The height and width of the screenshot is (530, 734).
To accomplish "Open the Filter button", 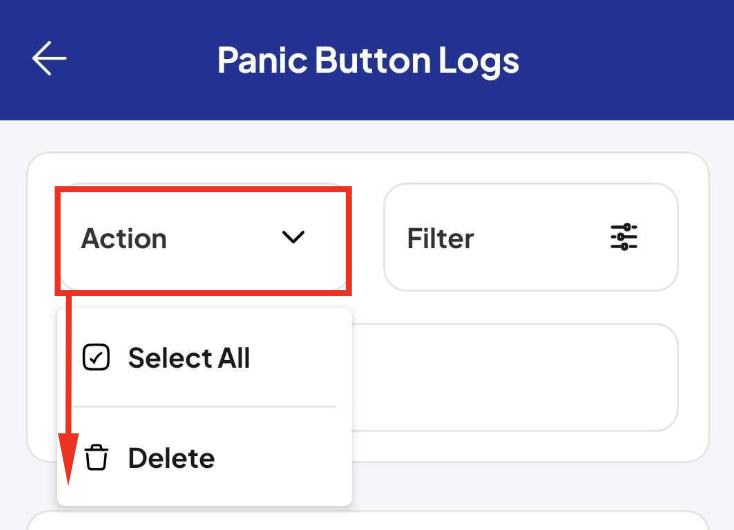I will [x=531, y=237].
